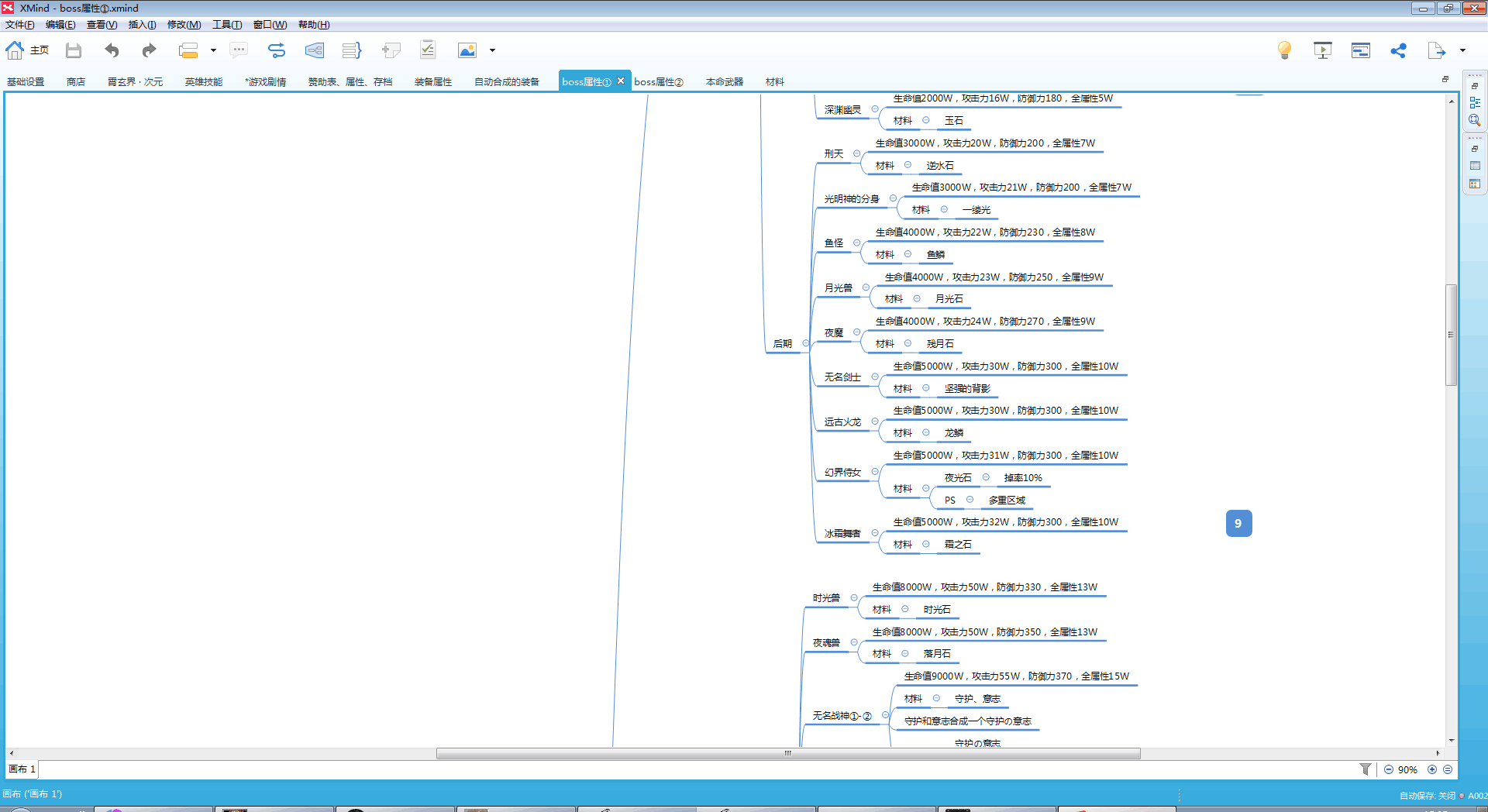Click the blue Share icon
This screenshot has height=812, width=1488.
[1398, 51]
